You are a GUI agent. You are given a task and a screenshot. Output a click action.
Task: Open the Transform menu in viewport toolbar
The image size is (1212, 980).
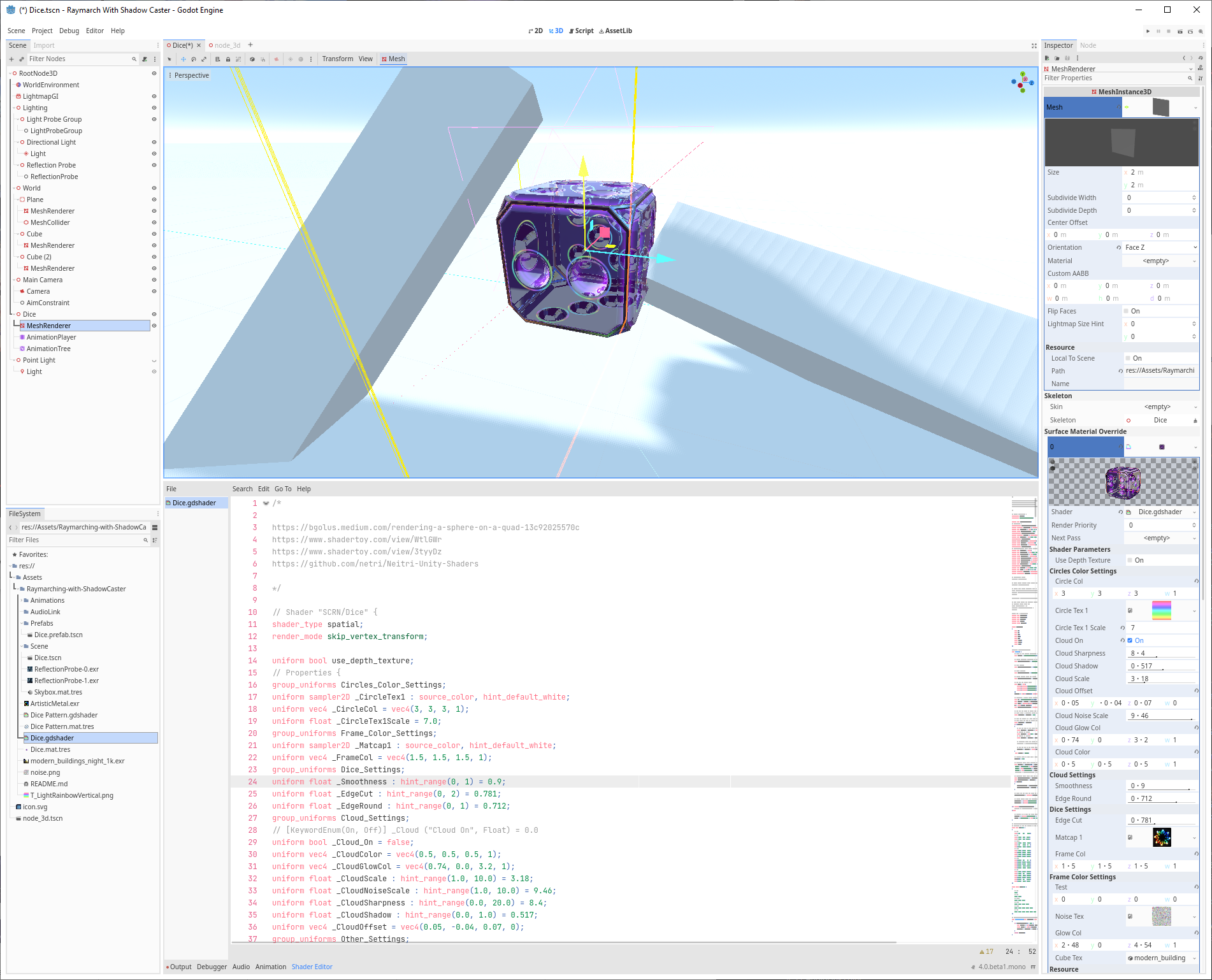[338, 59]
